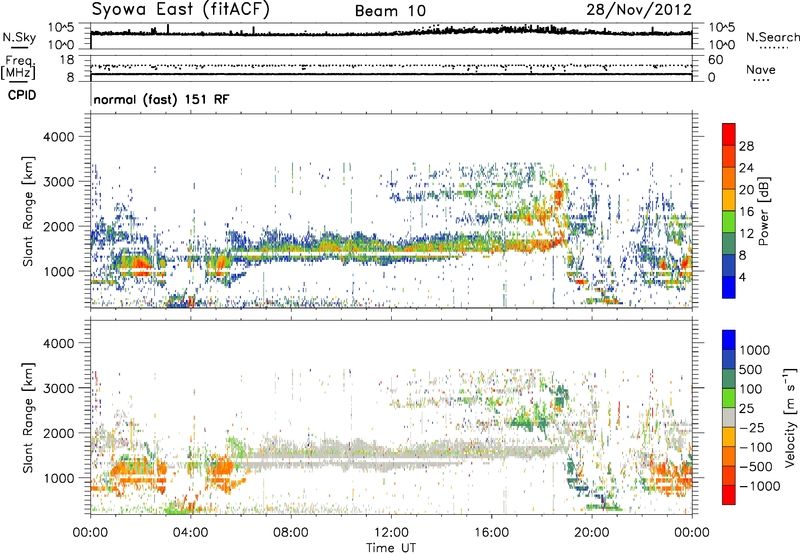Click the "Velocity [m s-1]" colorbar title
Viewport: 800px width, 554px height.
coord(790,417)
